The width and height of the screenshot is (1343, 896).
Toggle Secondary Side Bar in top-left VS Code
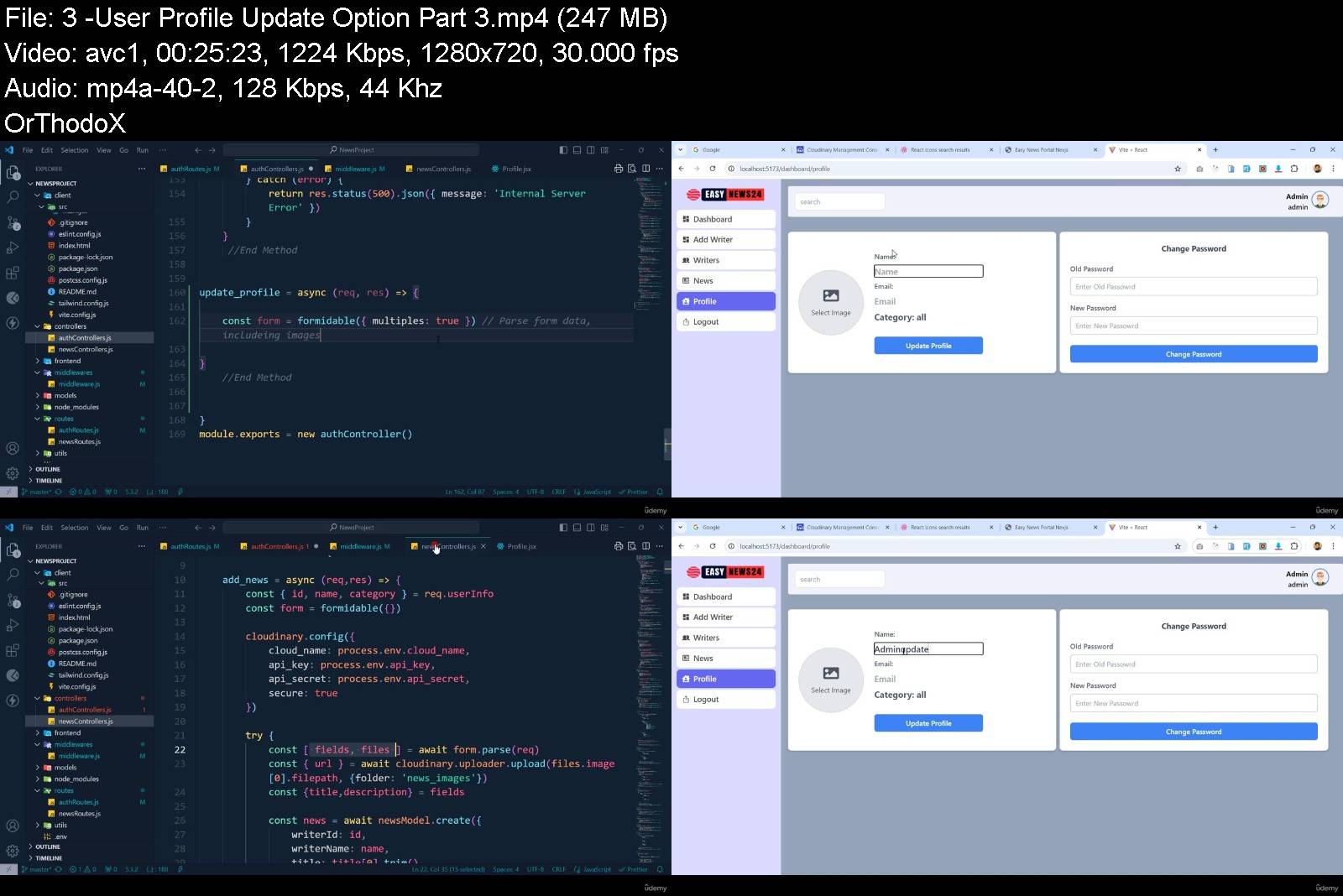(x=591, y=150)
